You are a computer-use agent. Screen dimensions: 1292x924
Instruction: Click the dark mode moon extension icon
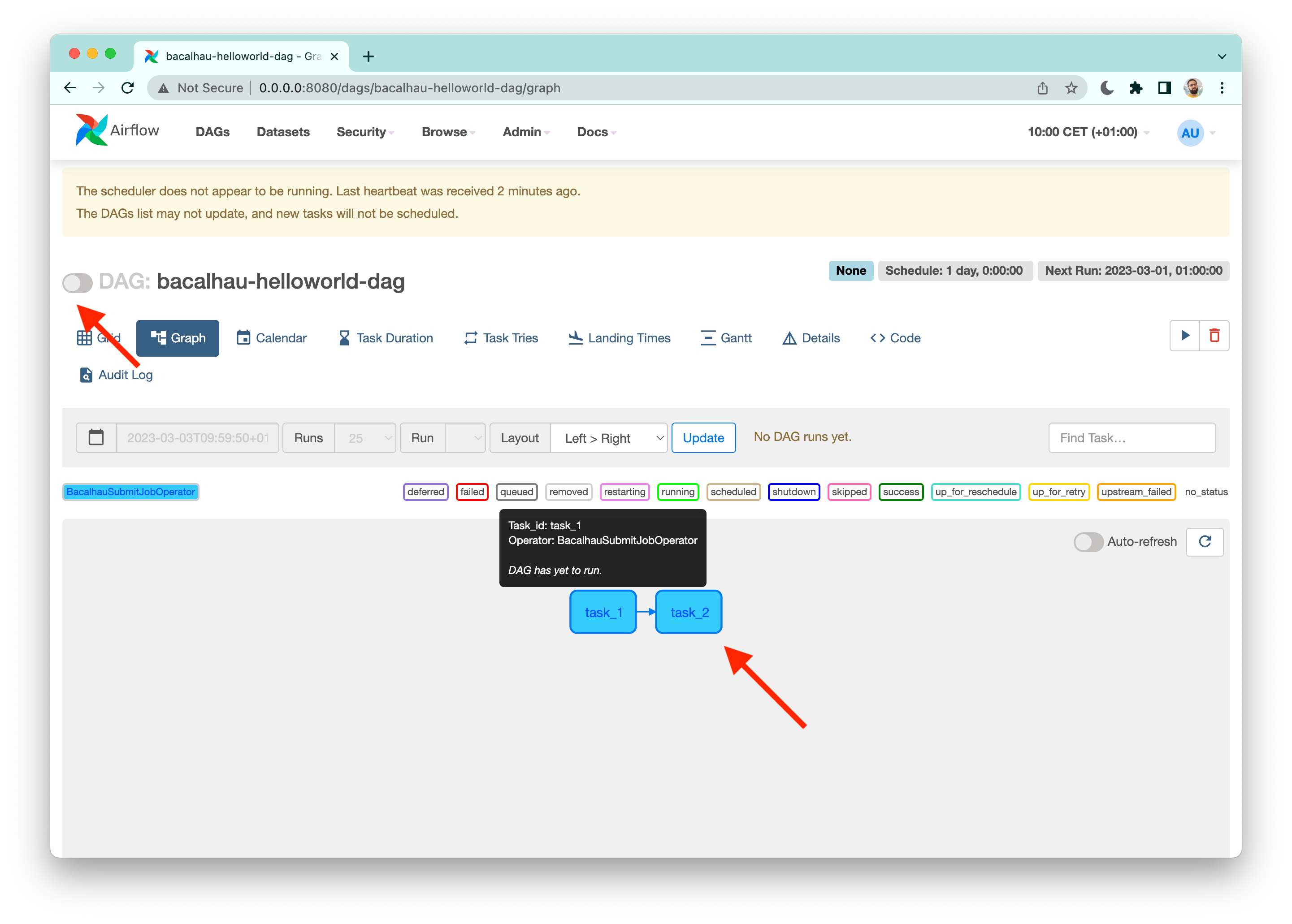[x=1106, y=88]
